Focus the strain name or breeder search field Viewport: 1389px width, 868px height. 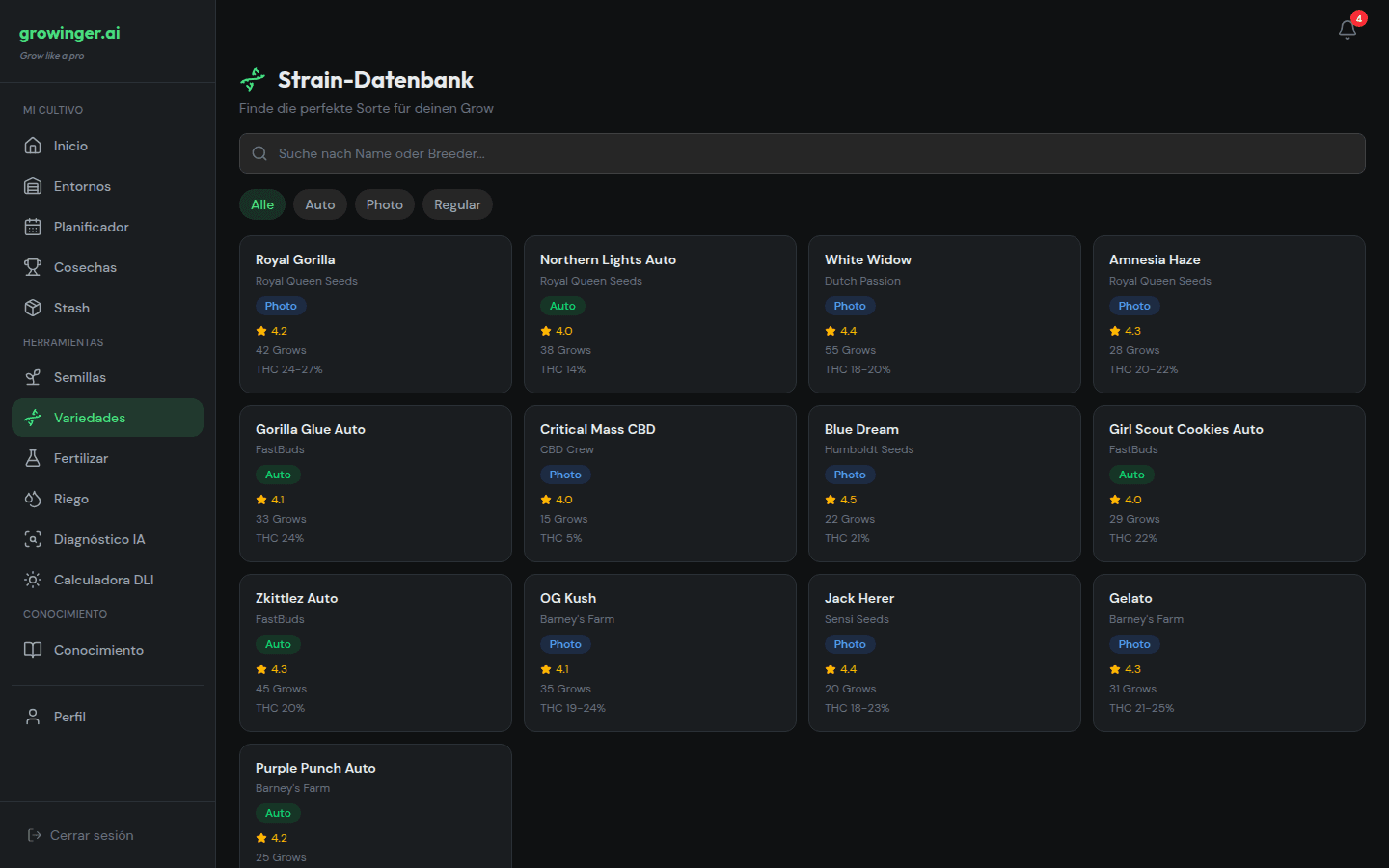pyautogui.click(x=803, y=153)
